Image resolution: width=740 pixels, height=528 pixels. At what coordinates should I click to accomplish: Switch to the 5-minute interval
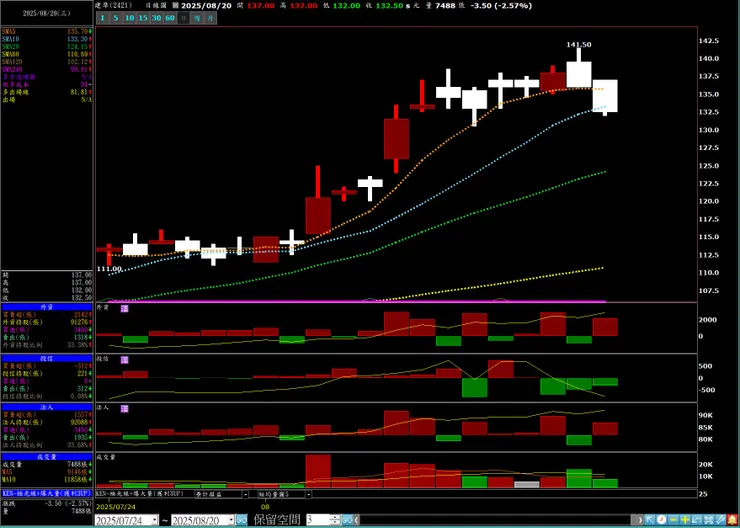[x=116, y=18]
